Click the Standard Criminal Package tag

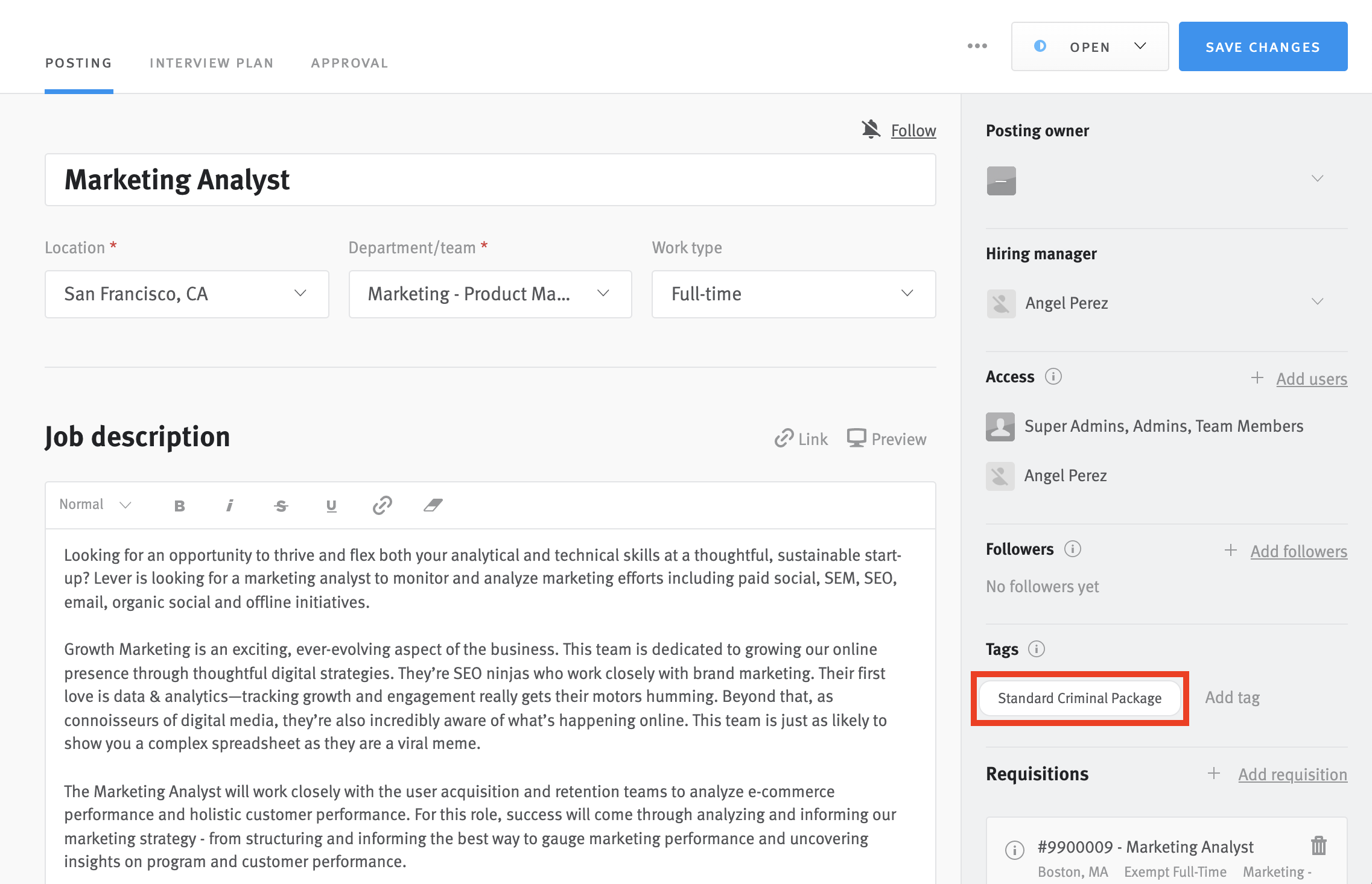point(1079,698)
